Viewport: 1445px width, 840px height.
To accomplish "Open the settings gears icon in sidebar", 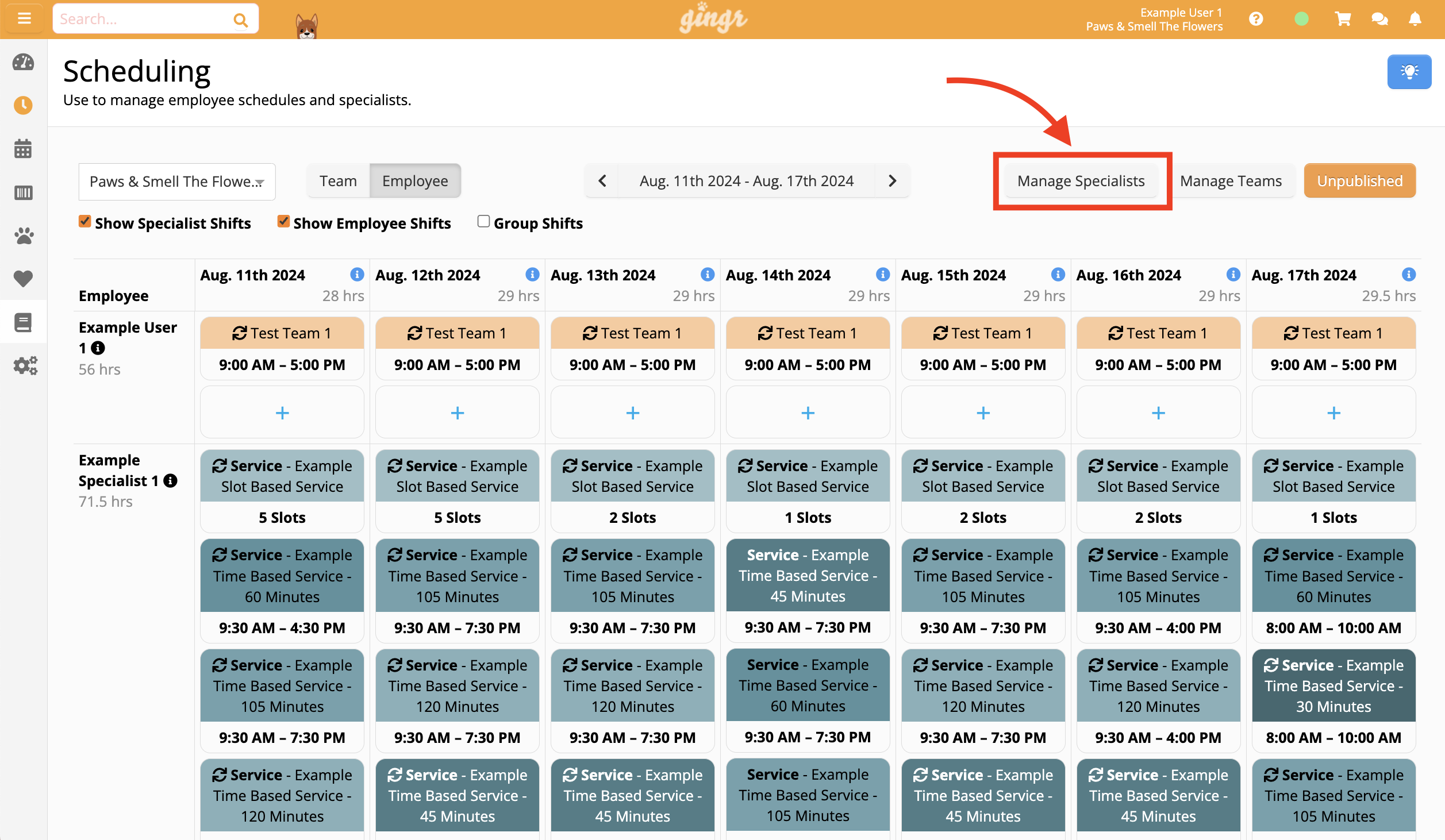I will 25,365.
